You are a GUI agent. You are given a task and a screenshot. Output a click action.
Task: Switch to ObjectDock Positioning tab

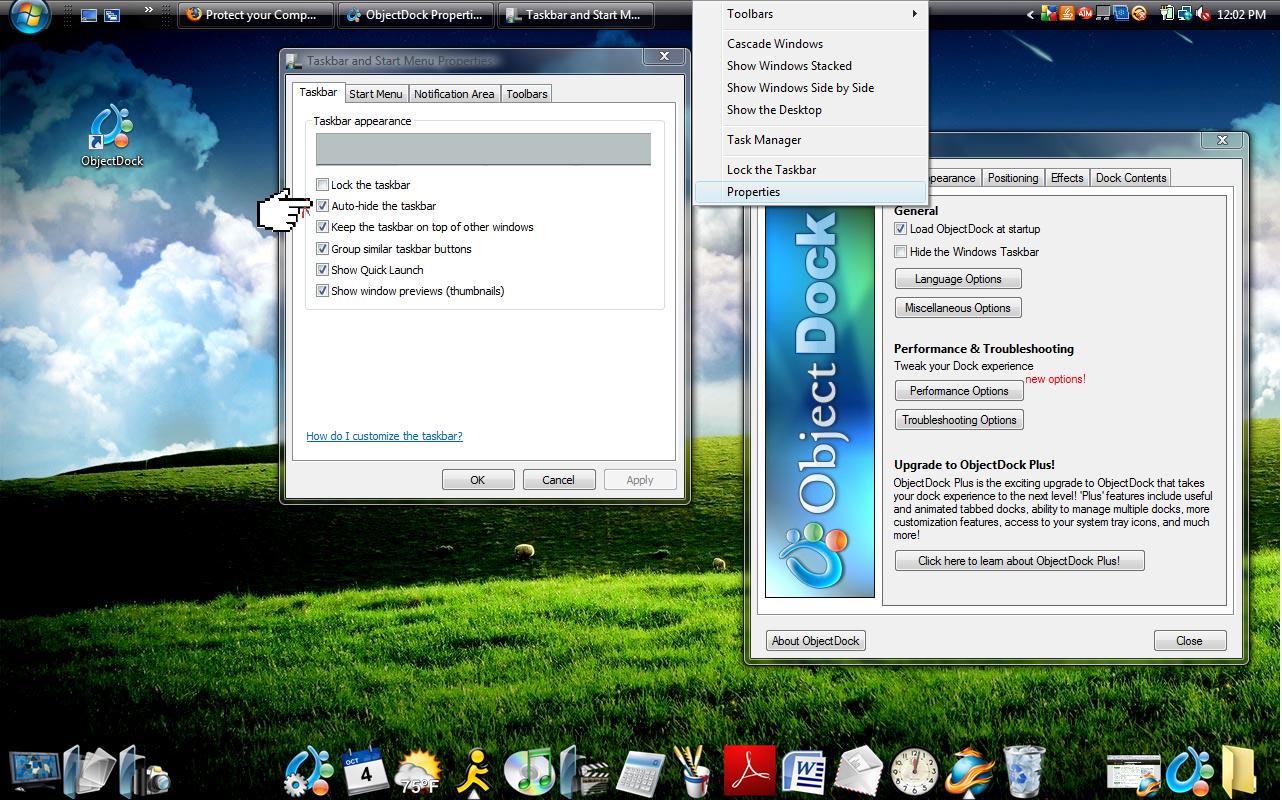tap(1013, 178)
